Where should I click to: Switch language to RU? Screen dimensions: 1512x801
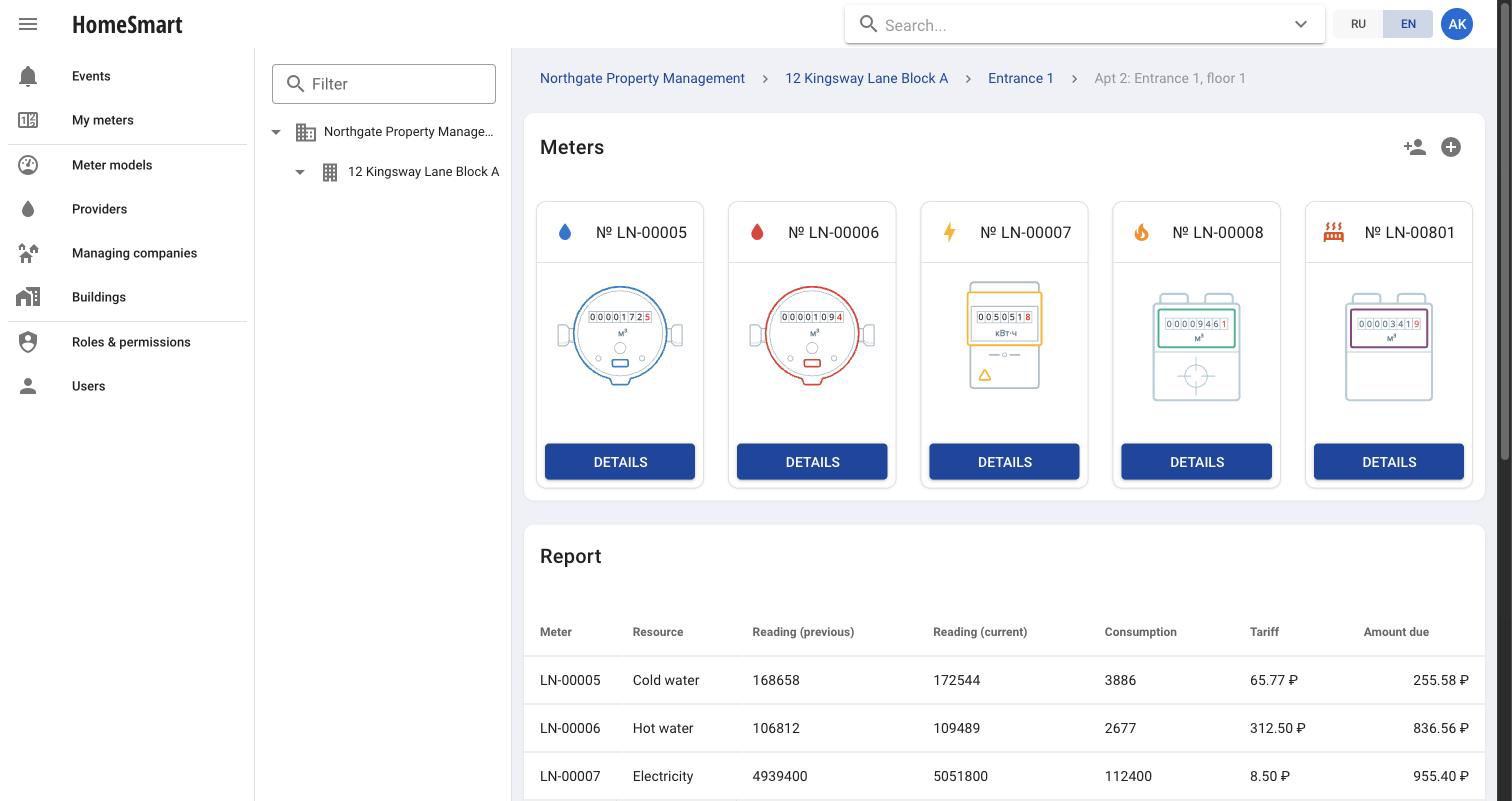[1358, 24]
